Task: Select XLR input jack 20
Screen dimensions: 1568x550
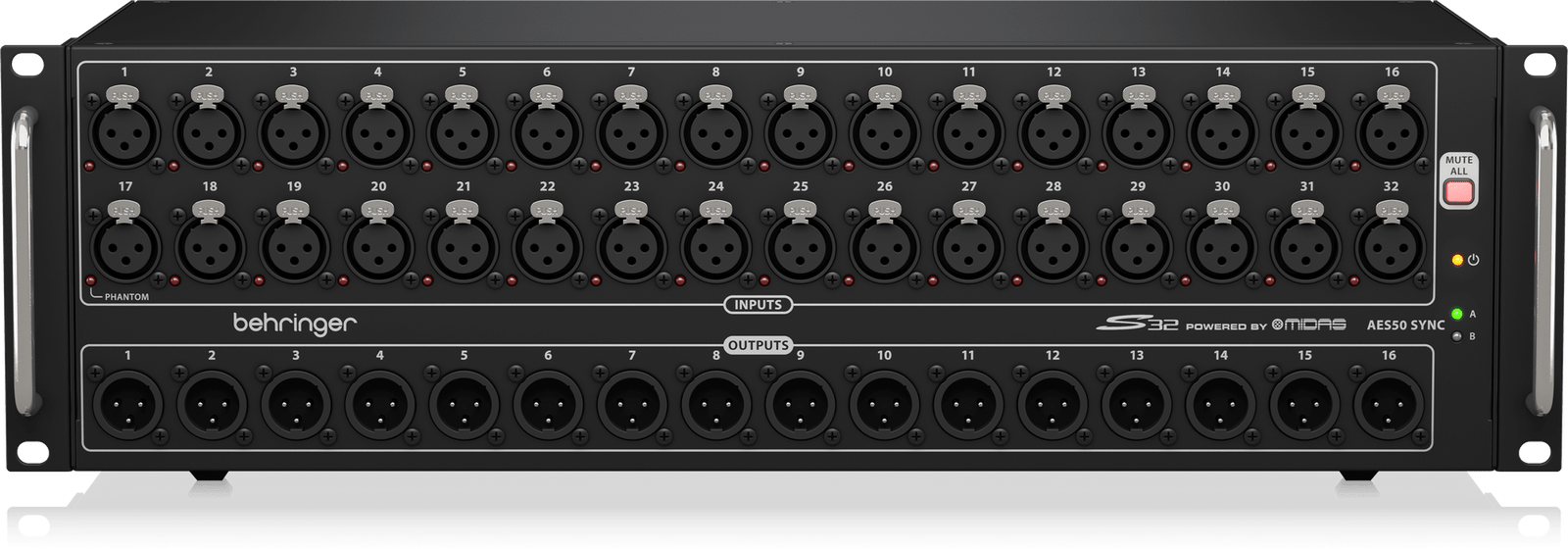Action: (x=377, y=247)
